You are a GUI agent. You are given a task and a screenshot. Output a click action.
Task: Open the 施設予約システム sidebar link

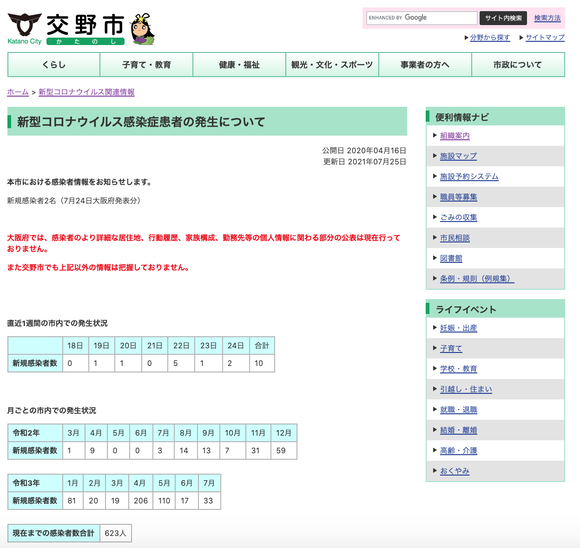469,176
